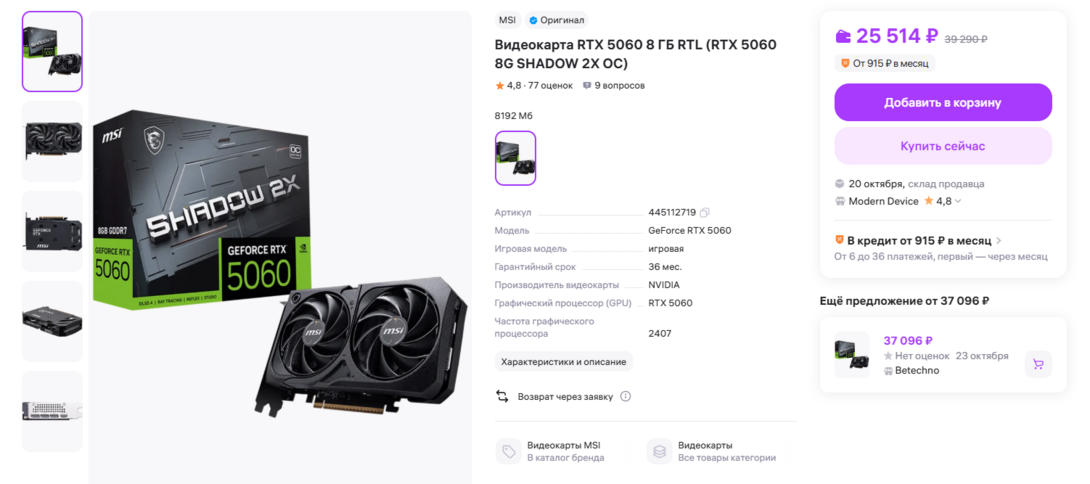1090x484 pixels.
Task: Click the questions icon beside 9 вопросов
Action: tap(587, 86)
